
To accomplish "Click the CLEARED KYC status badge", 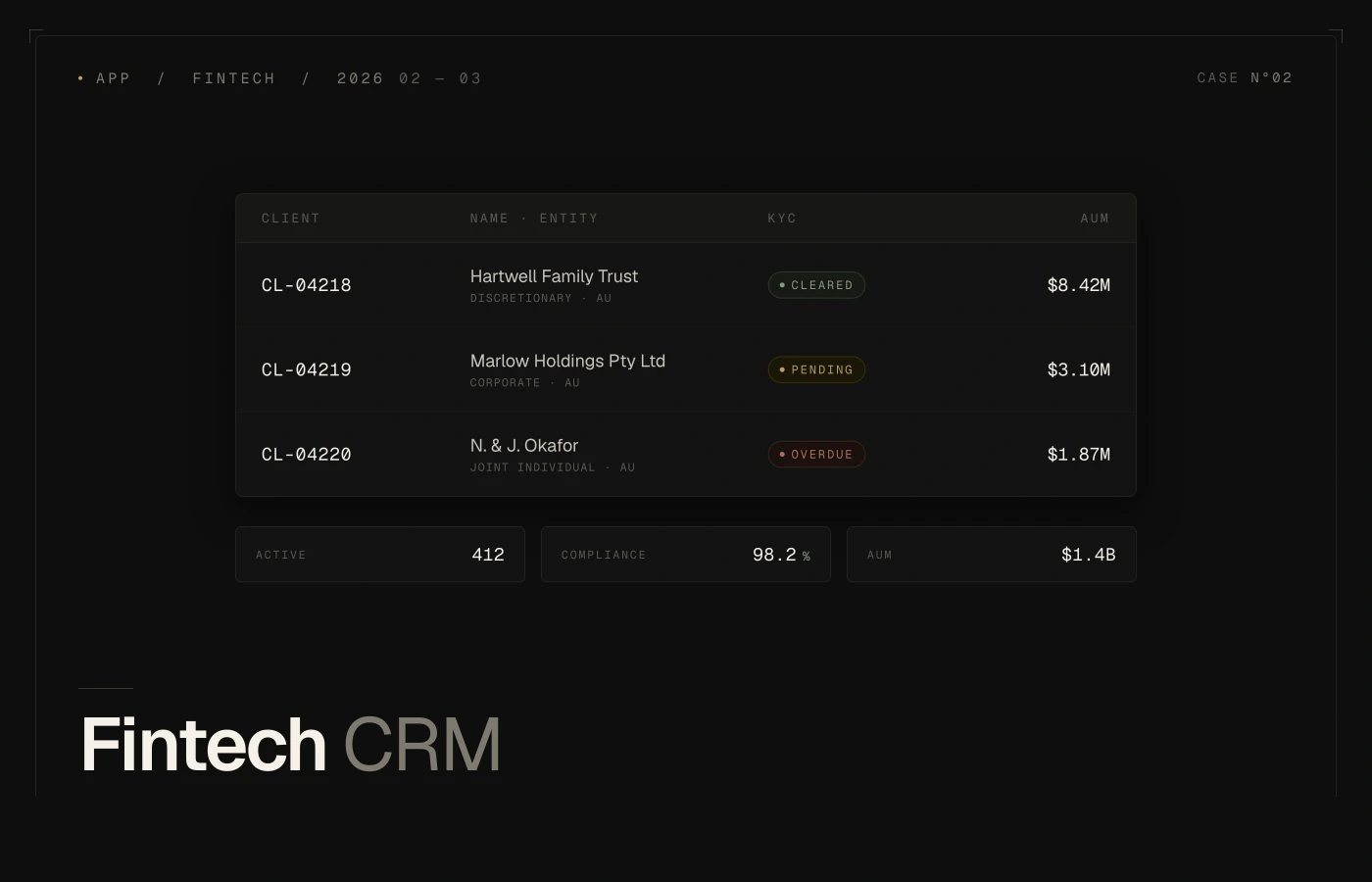I will [x=816, y=285].
